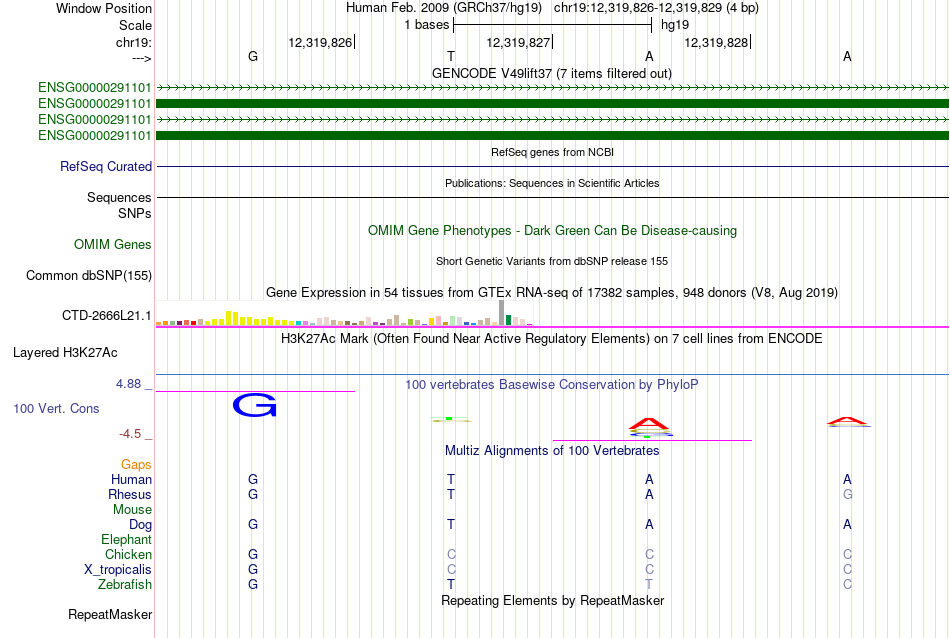Click 'Multiz Alignments of 100 Vertebrates' title
950x638 pixels.
point(552,451)
